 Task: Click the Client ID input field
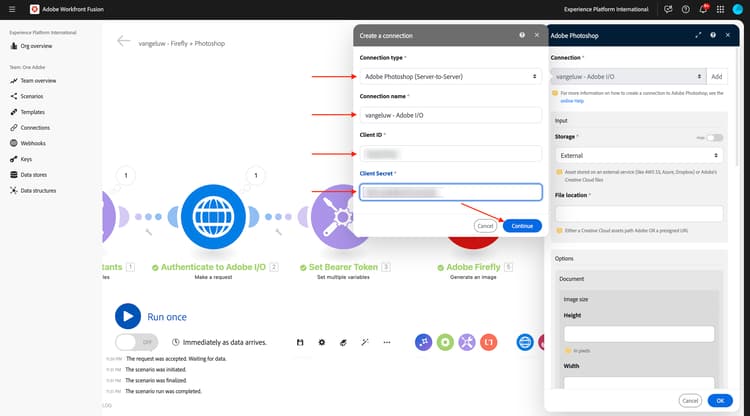[451, 154]
